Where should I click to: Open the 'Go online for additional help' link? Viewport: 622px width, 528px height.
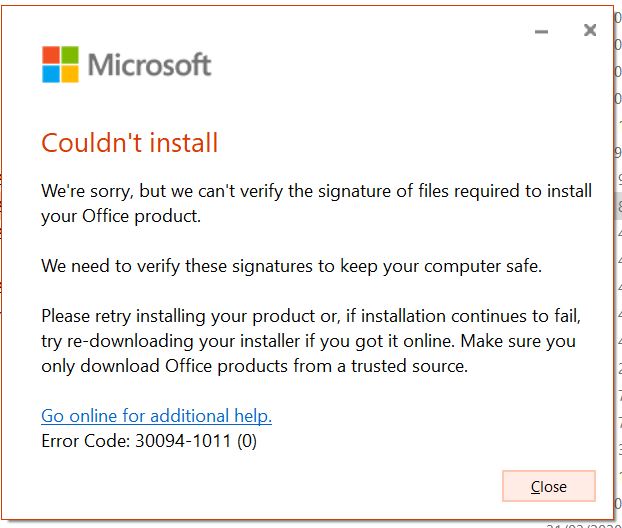pyautogui.click(x=156, y=416)
